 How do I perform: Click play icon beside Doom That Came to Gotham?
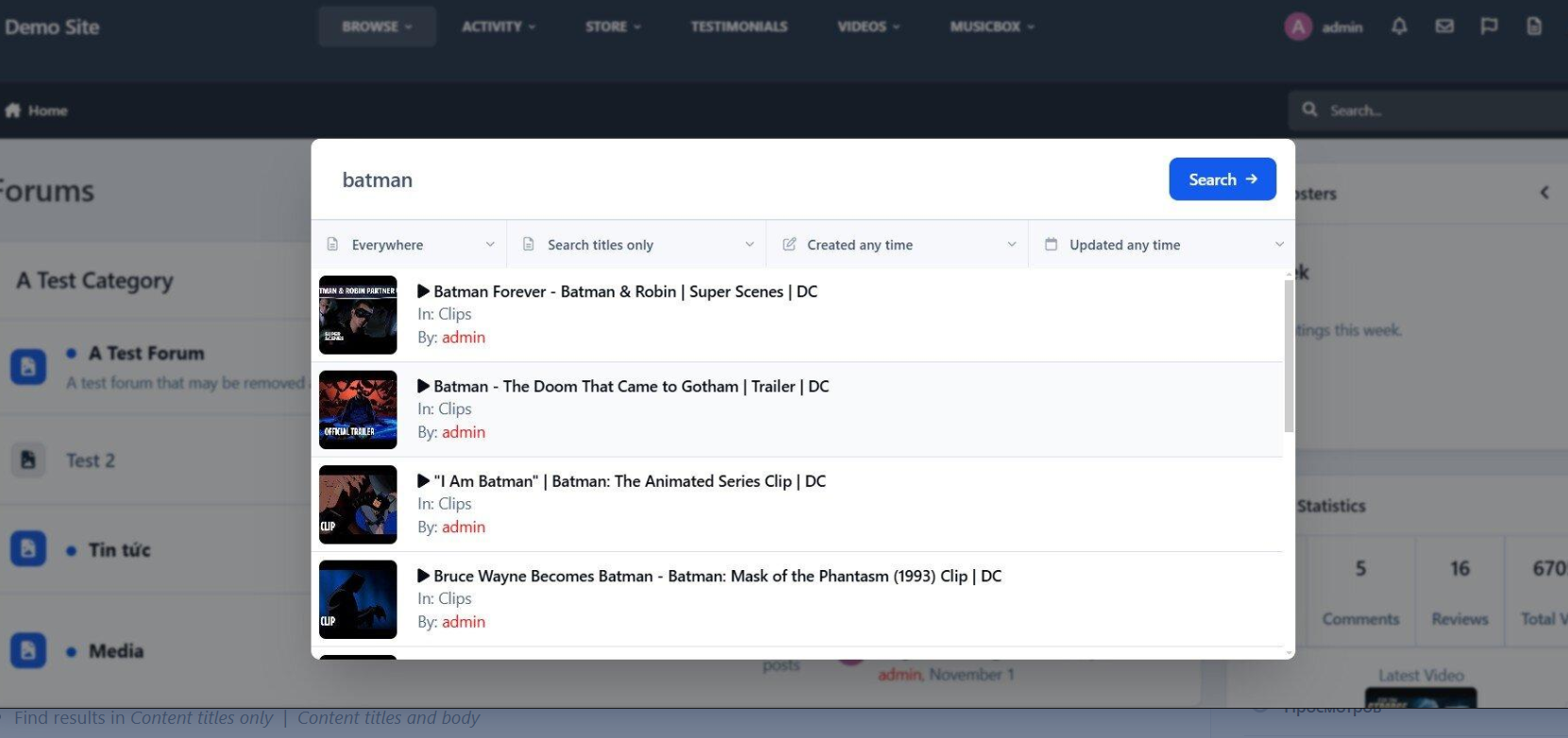(x=424, y=386)
